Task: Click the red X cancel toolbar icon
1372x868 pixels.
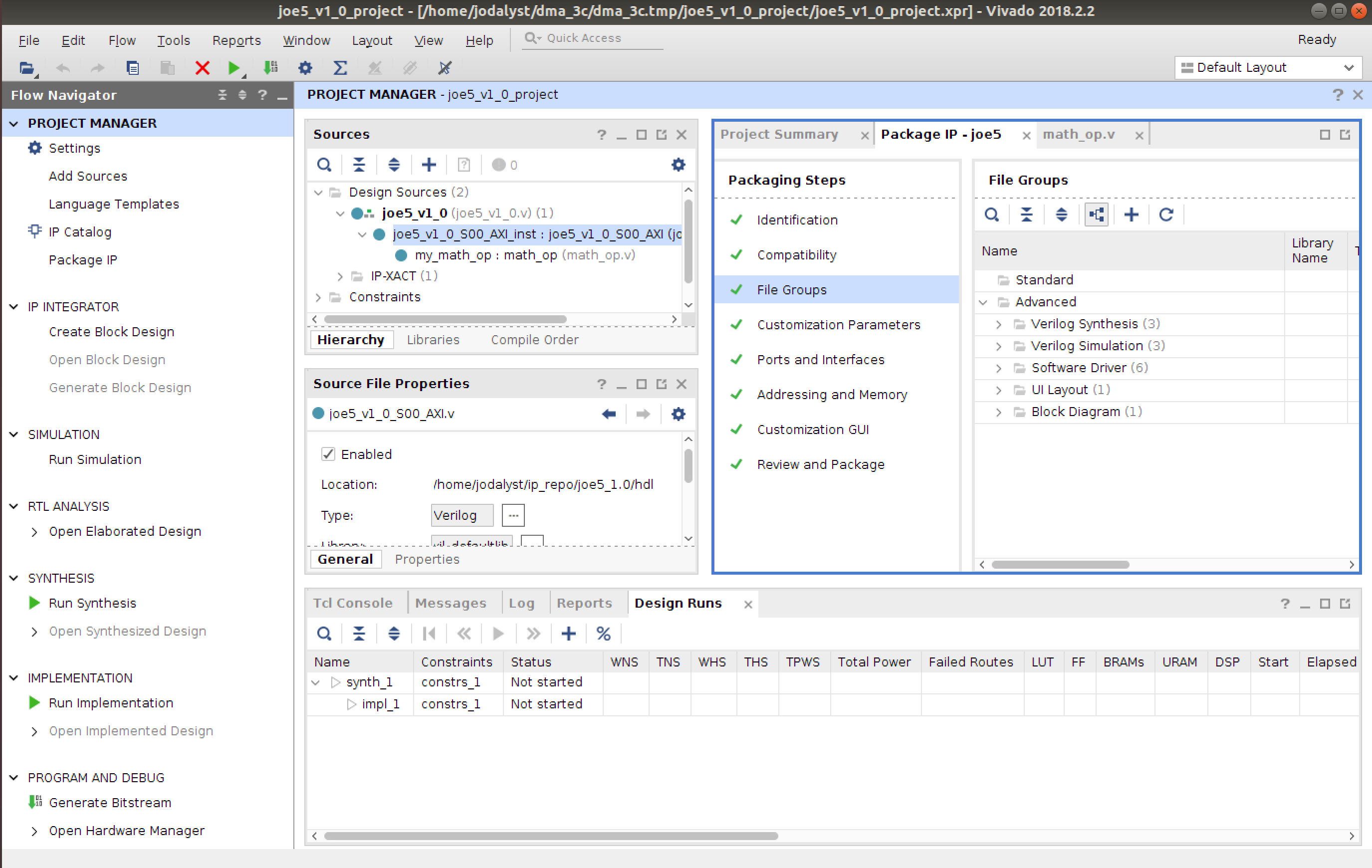Action: tap(202, 68)
